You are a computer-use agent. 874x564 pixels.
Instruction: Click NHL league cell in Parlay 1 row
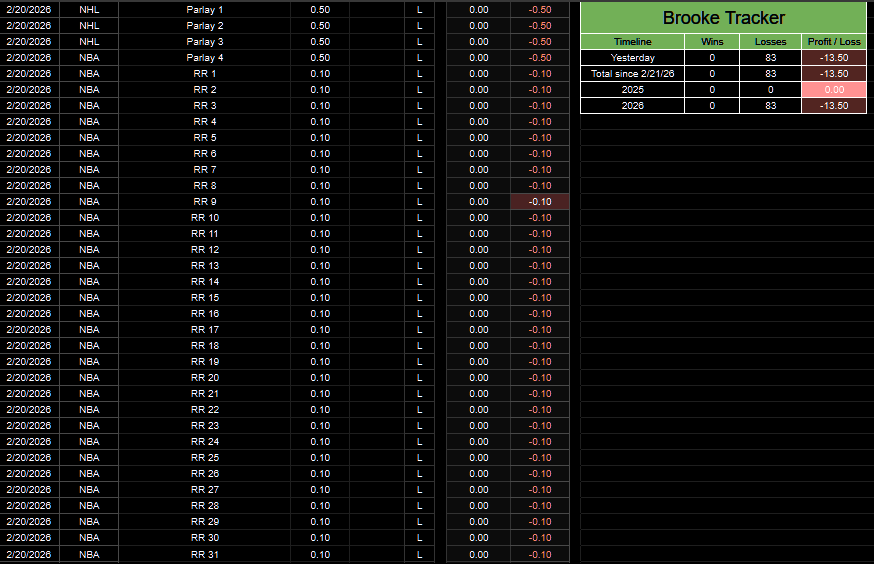coord(89,10)
